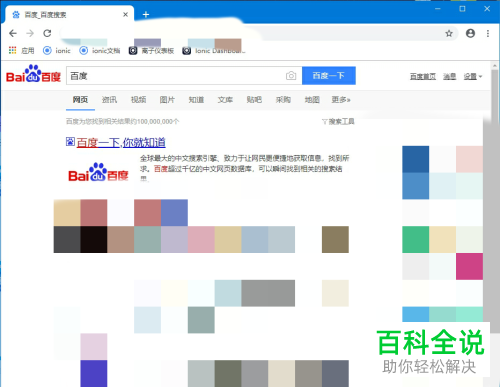Open the ionic文档 bookmark

(99, 51)
